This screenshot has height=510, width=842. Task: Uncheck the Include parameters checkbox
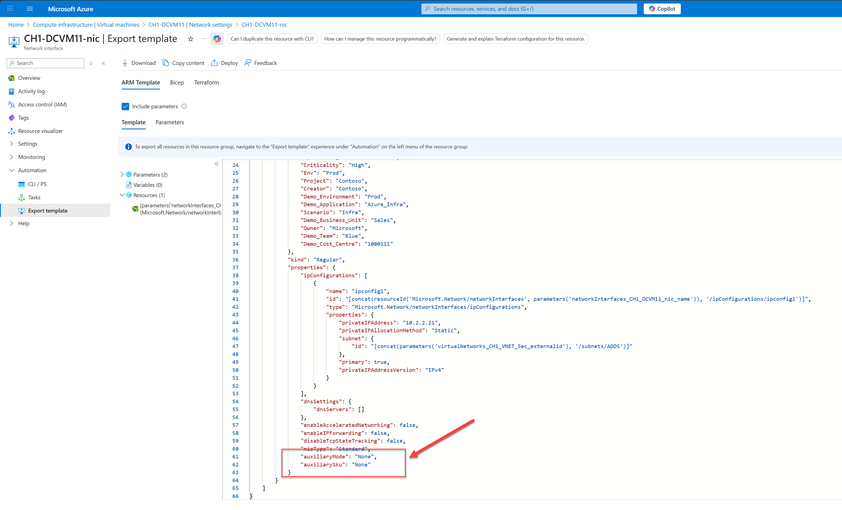click(x=125, y=106)
